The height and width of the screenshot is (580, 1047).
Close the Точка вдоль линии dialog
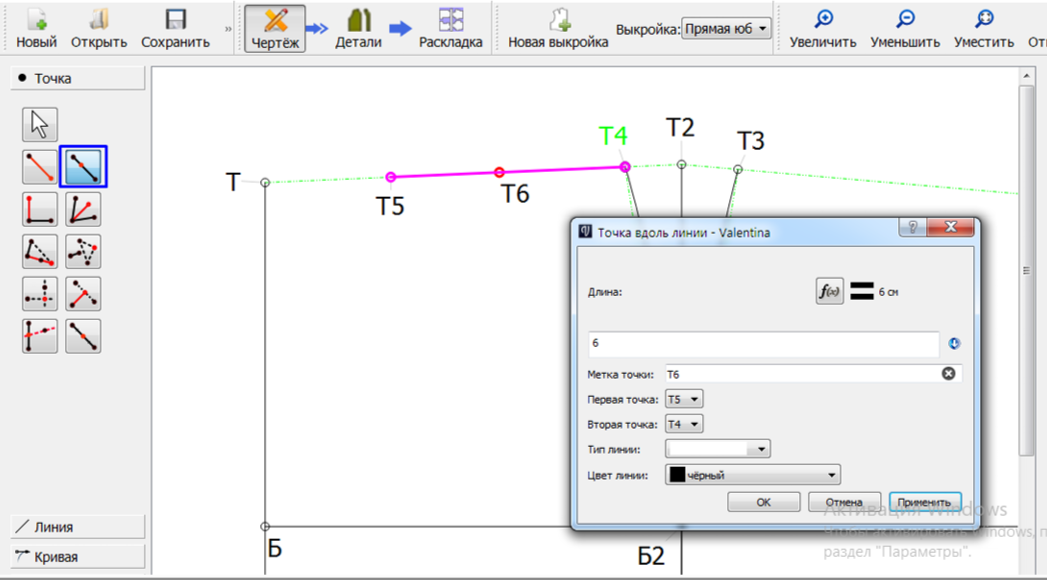pyautogui.click(x=951, y=227)
